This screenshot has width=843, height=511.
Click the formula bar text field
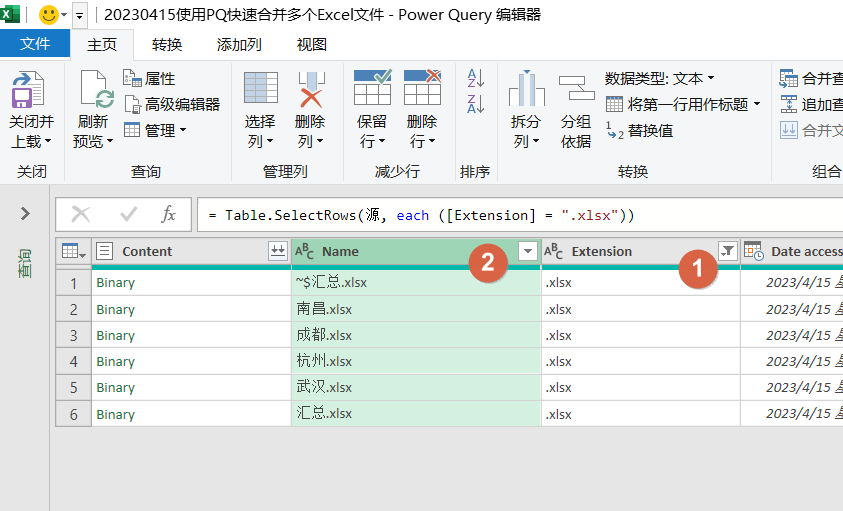520,215
